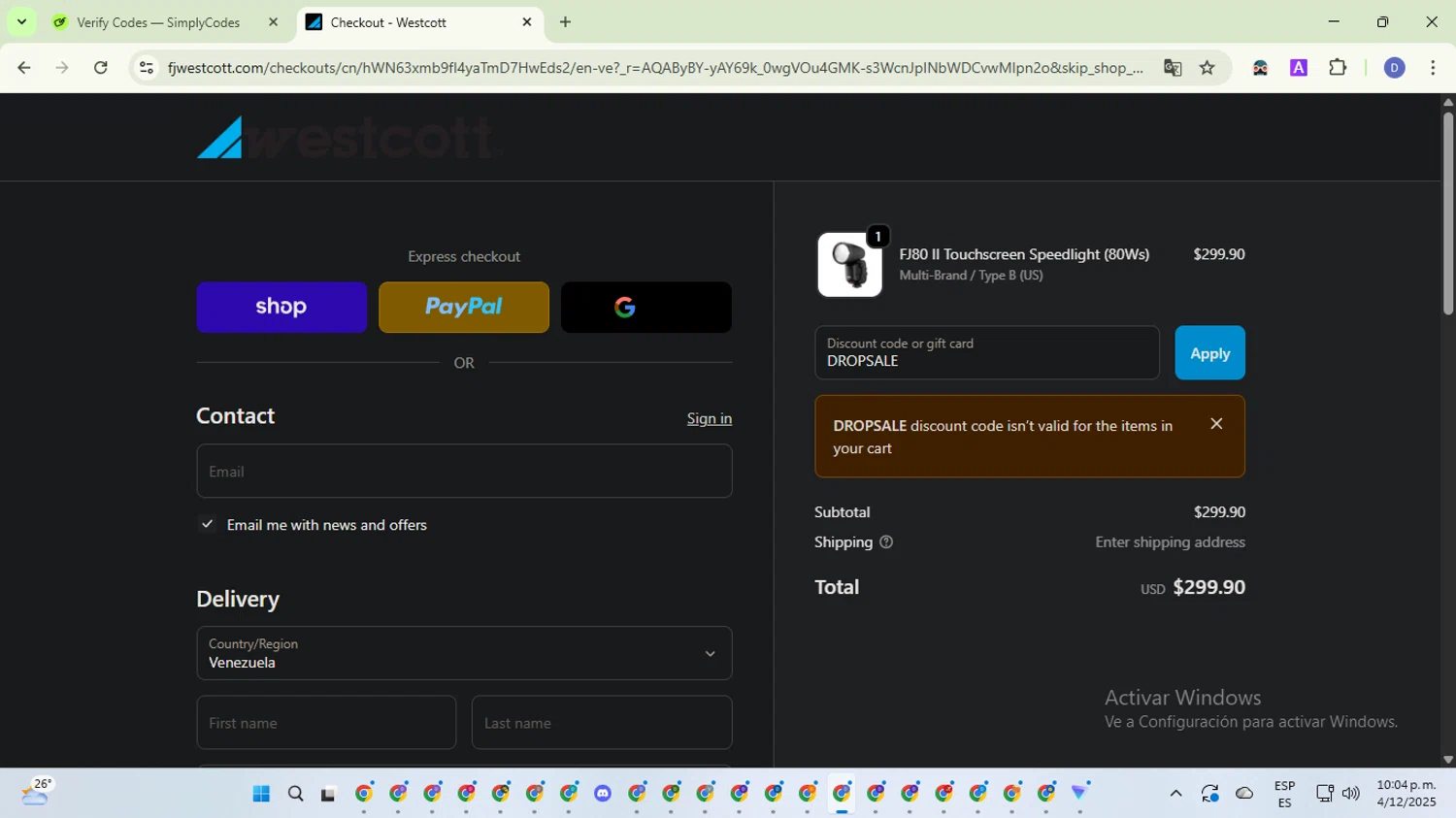Follow the Sign in link
Screen dimensions: 1456x818
710,418
